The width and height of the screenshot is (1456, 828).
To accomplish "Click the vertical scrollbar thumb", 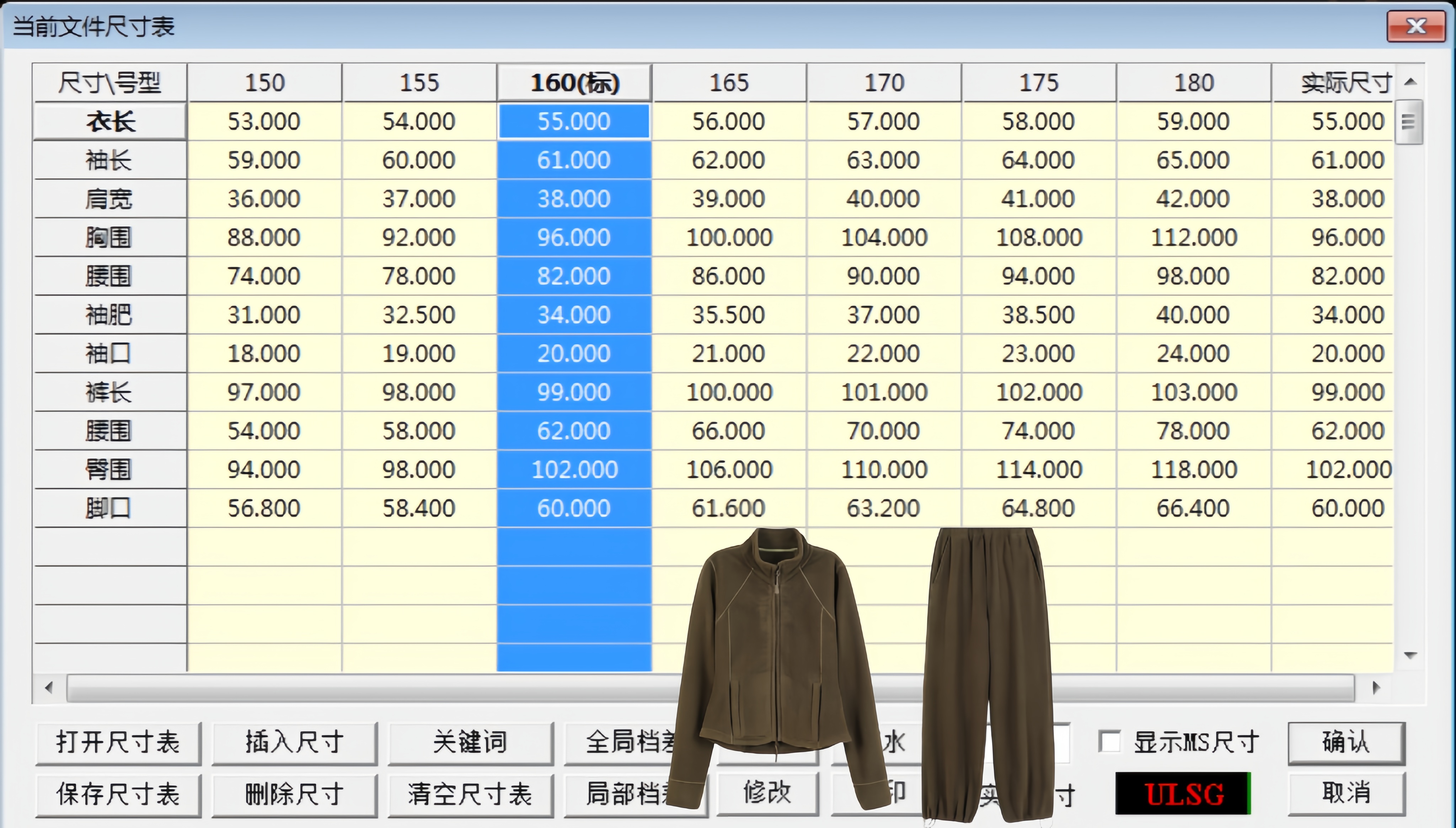I will click(1408, 122).
